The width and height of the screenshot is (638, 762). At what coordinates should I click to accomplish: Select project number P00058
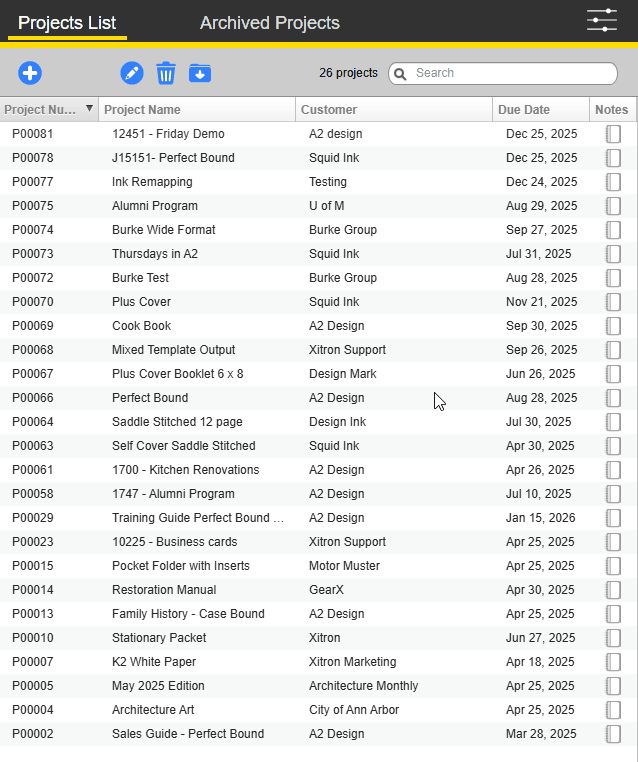point(33,494)
